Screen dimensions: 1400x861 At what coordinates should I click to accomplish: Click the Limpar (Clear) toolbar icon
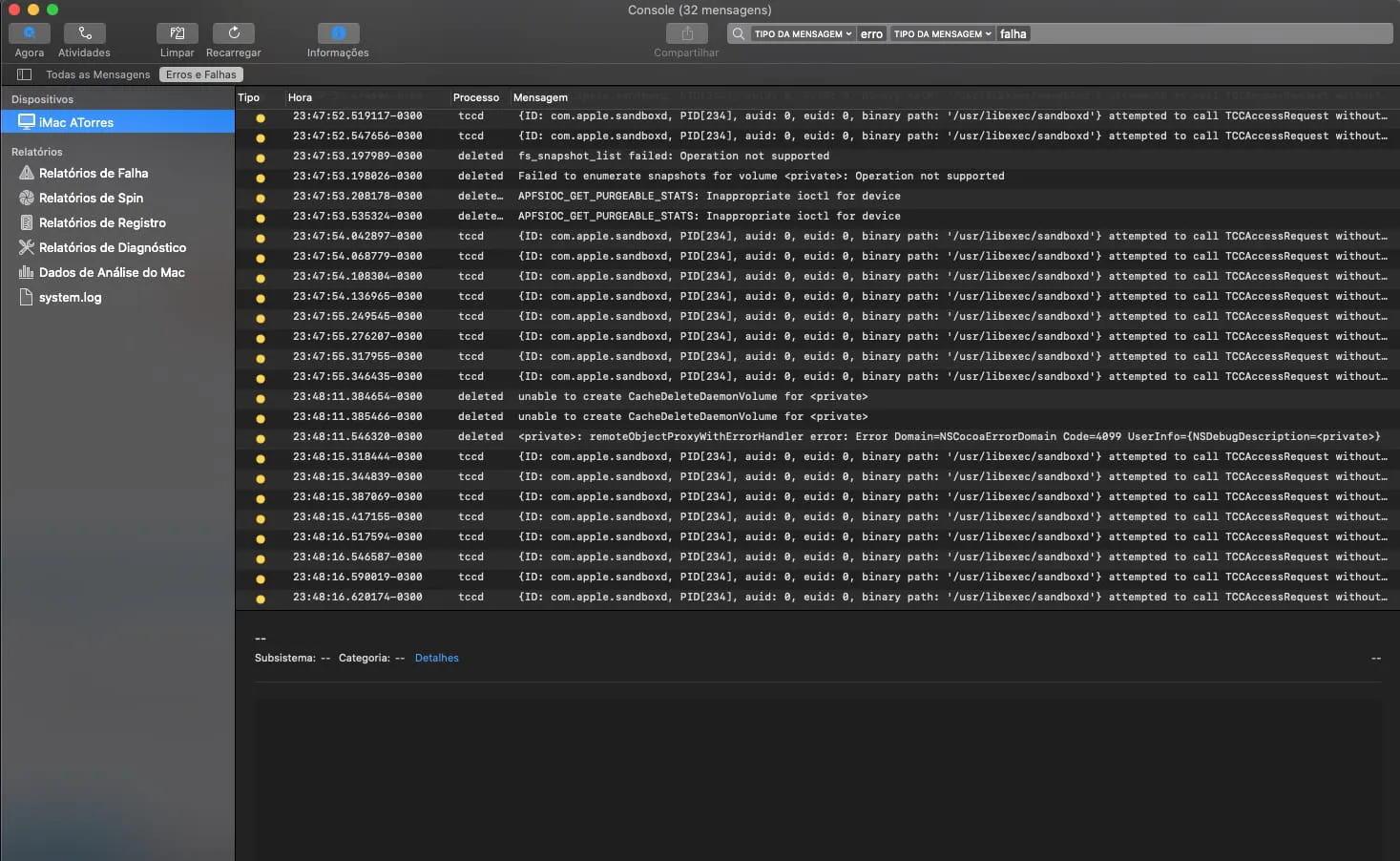tap(177, 33)
